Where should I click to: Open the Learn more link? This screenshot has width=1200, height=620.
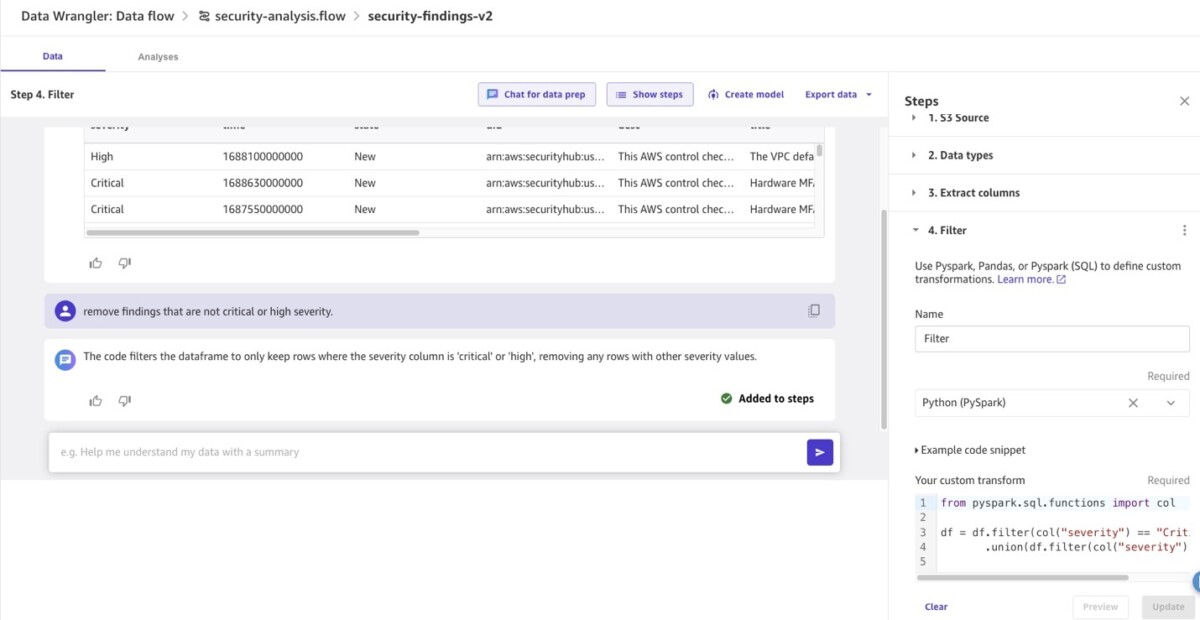pos(1031,280)
